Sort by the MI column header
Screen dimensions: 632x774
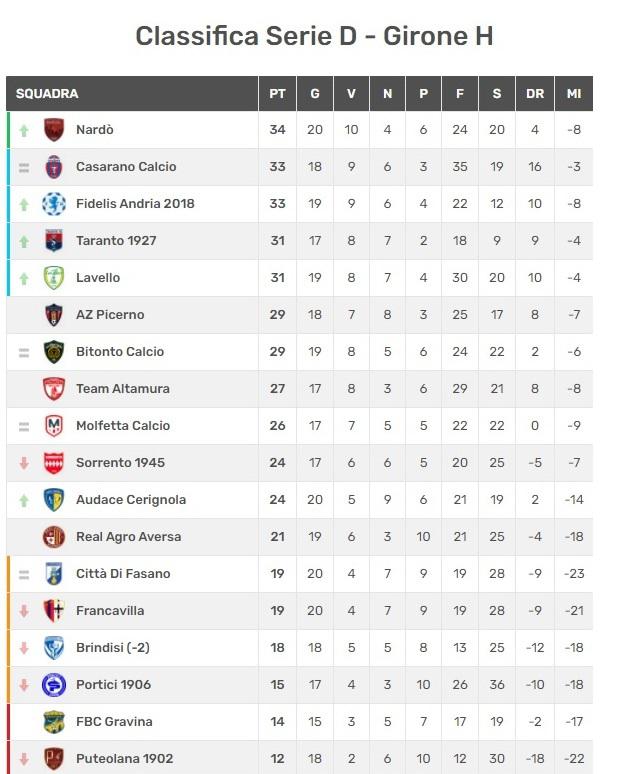pos(574,94)
